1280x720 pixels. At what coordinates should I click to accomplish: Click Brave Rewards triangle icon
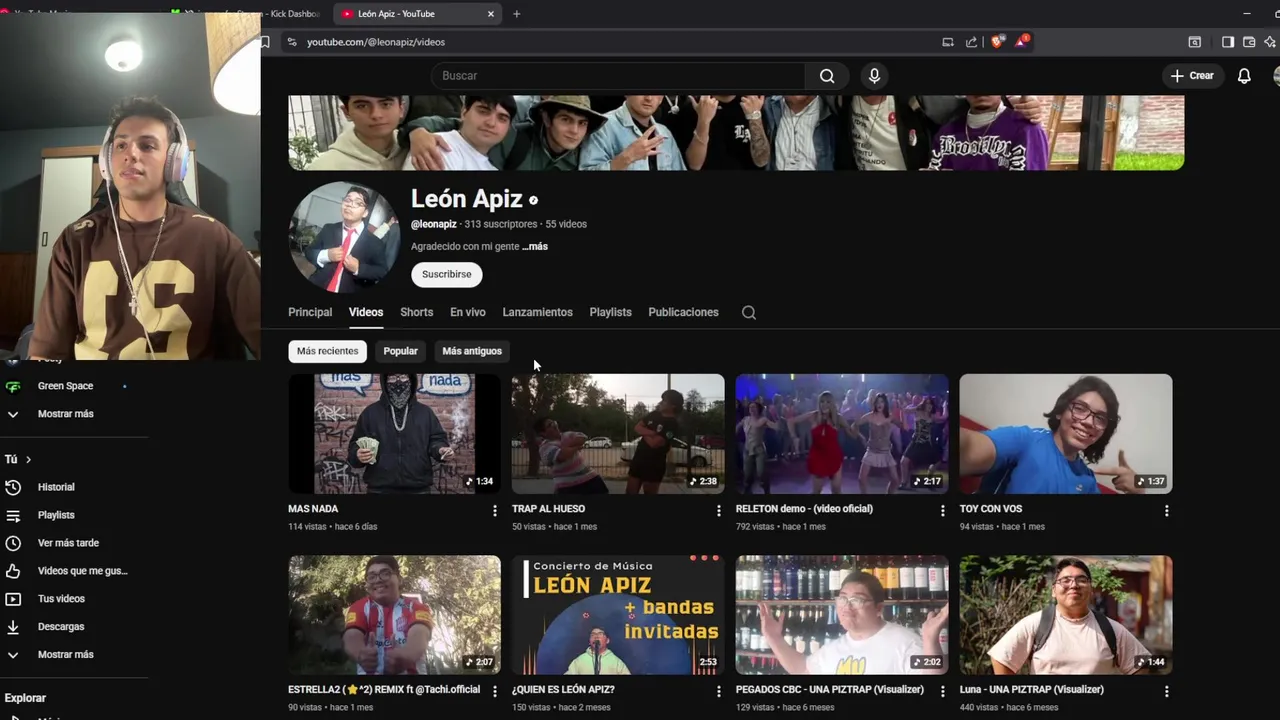pyautogui.click(x=1021, y=42)
